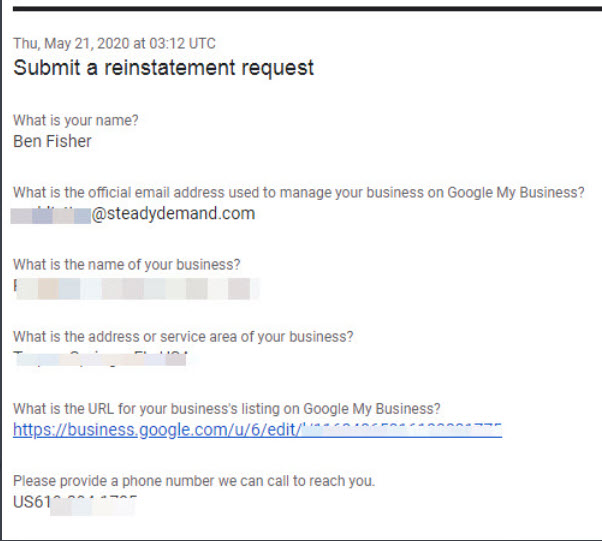This screenshot has height=541, width=602.
Task: Click the official email address question label
Action: [x=299, y=192]
